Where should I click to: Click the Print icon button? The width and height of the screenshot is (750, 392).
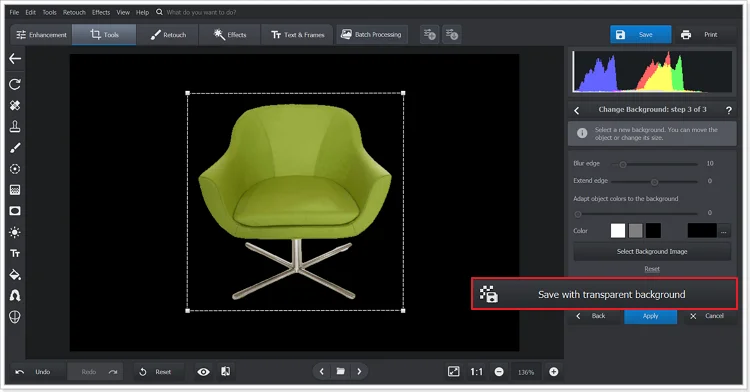[686, 34]
